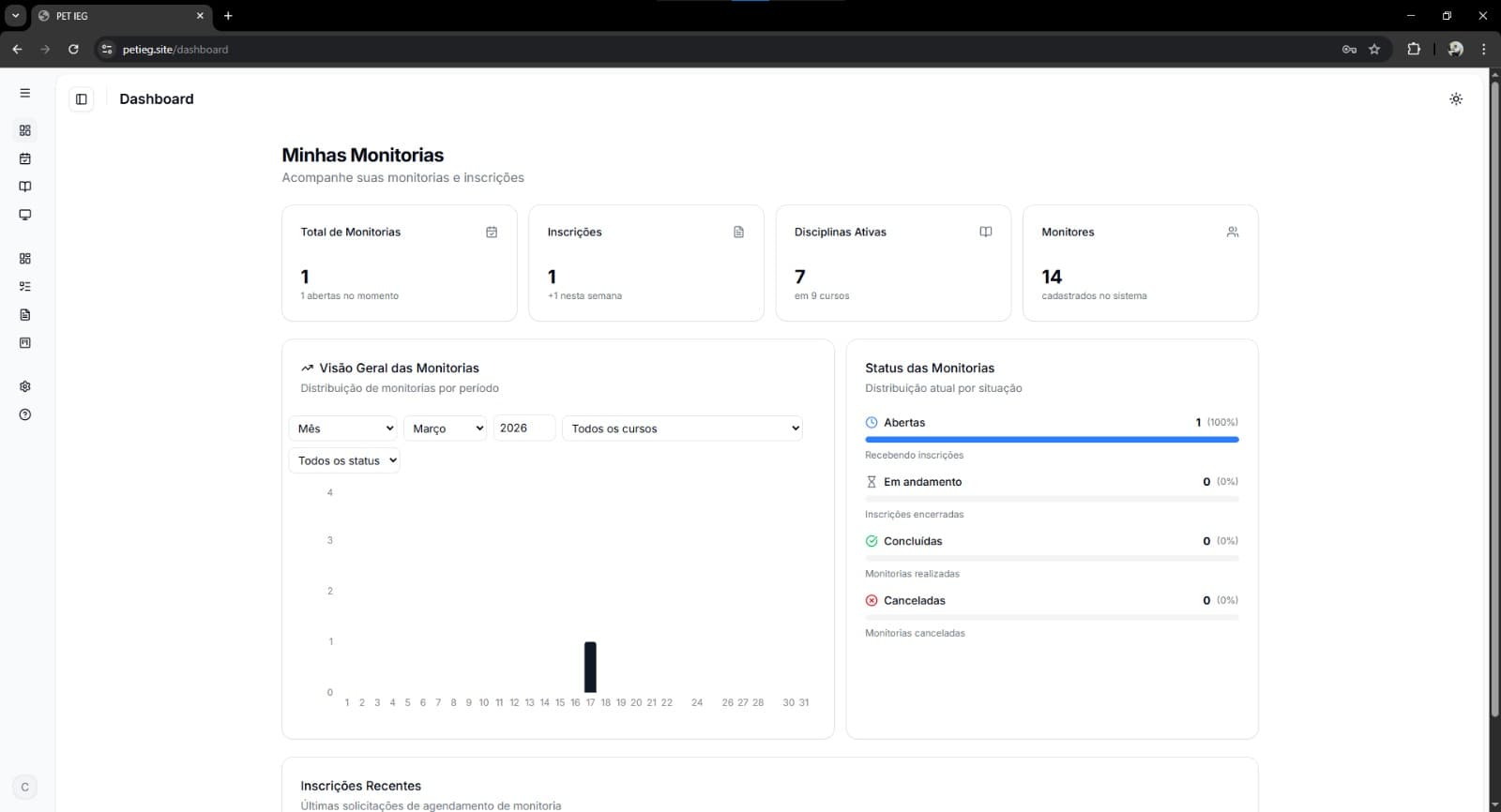This screenshot has height=812, width=1501.
Task: Open the checklist icon in the sidebar
Action: (x=25, y=287)
